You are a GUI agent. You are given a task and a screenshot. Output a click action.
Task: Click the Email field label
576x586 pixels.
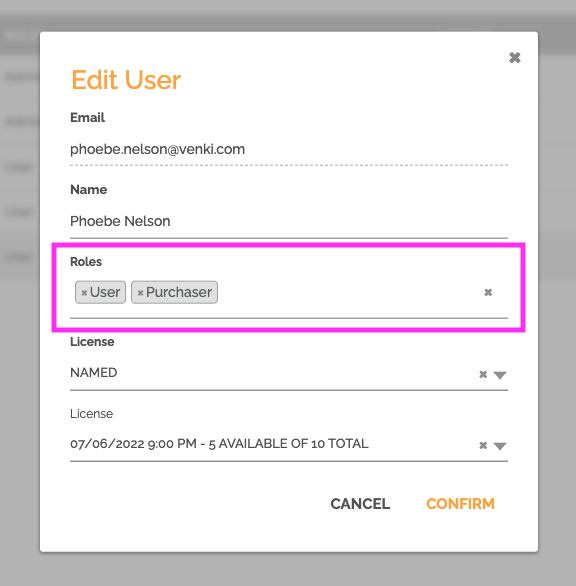coord(87,118)
